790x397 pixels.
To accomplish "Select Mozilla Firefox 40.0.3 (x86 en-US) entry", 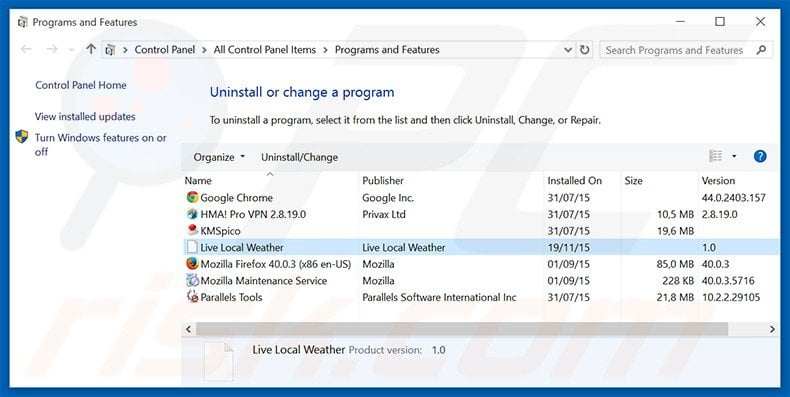I will tap(276, 264).
